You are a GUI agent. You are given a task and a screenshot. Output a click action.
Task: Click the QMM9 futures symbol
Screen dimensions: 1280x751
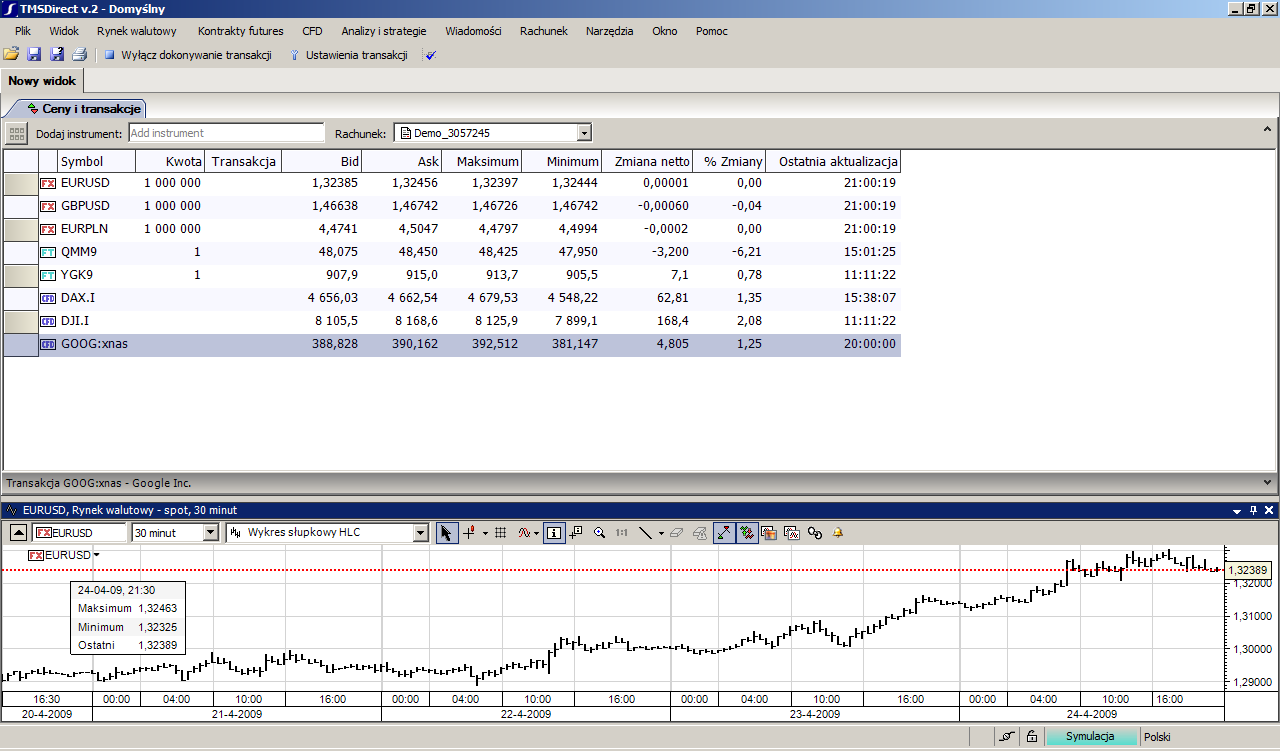pyautogui.click(x=78, y=252)
